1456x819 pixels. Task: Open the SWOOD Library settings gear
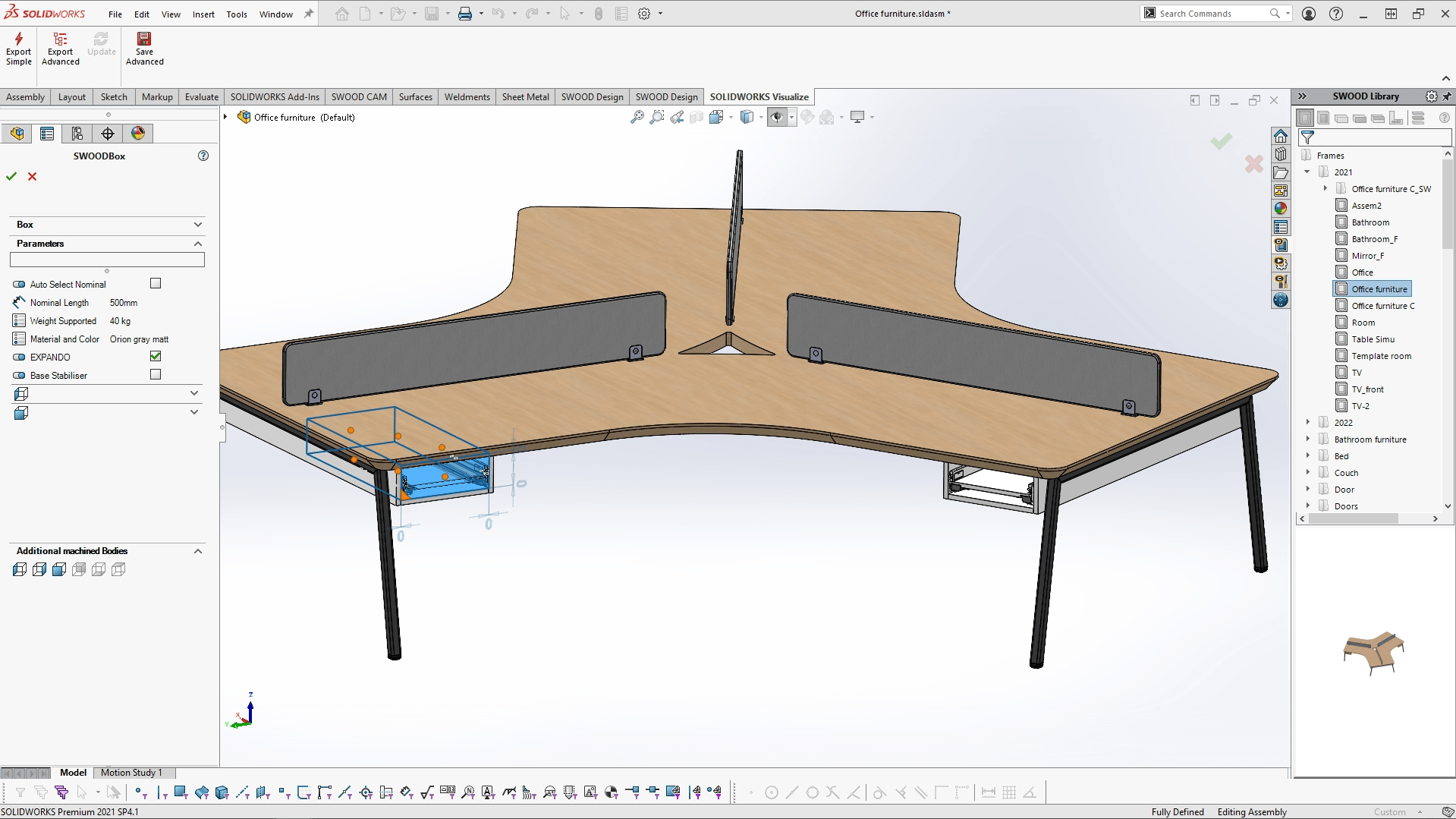(1431, 96)
